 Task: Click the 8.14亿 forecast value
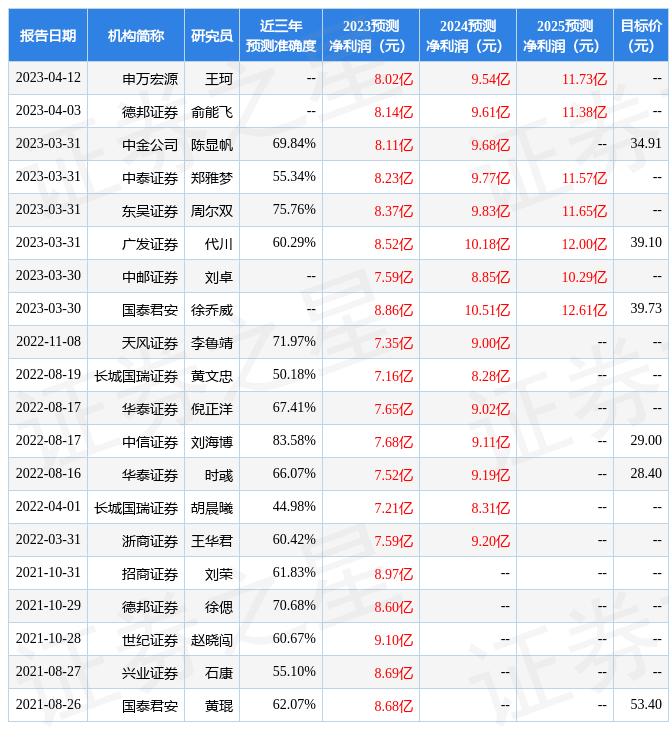click(393, 112)
